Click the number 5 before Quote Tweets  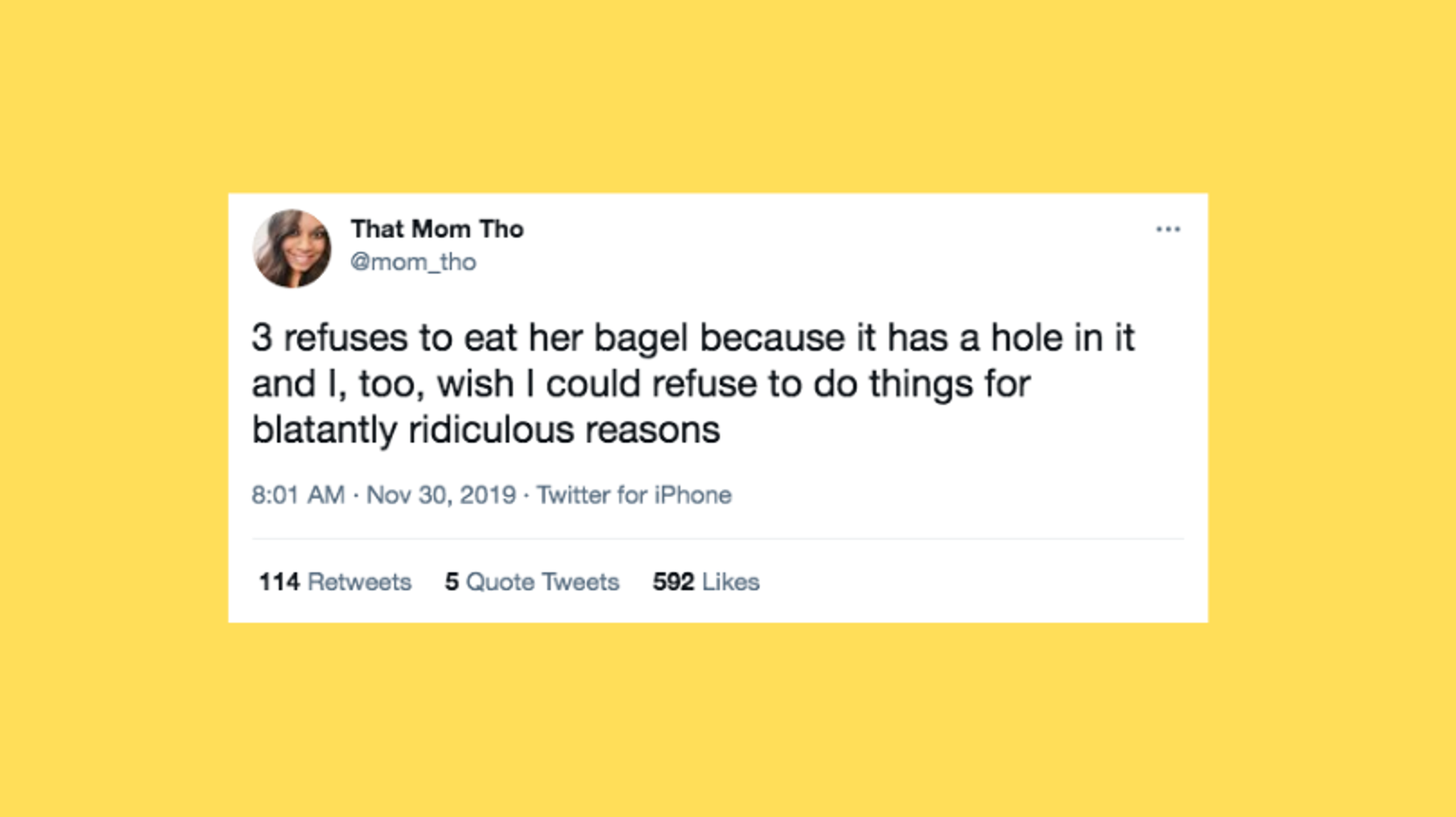click(451, 582)
